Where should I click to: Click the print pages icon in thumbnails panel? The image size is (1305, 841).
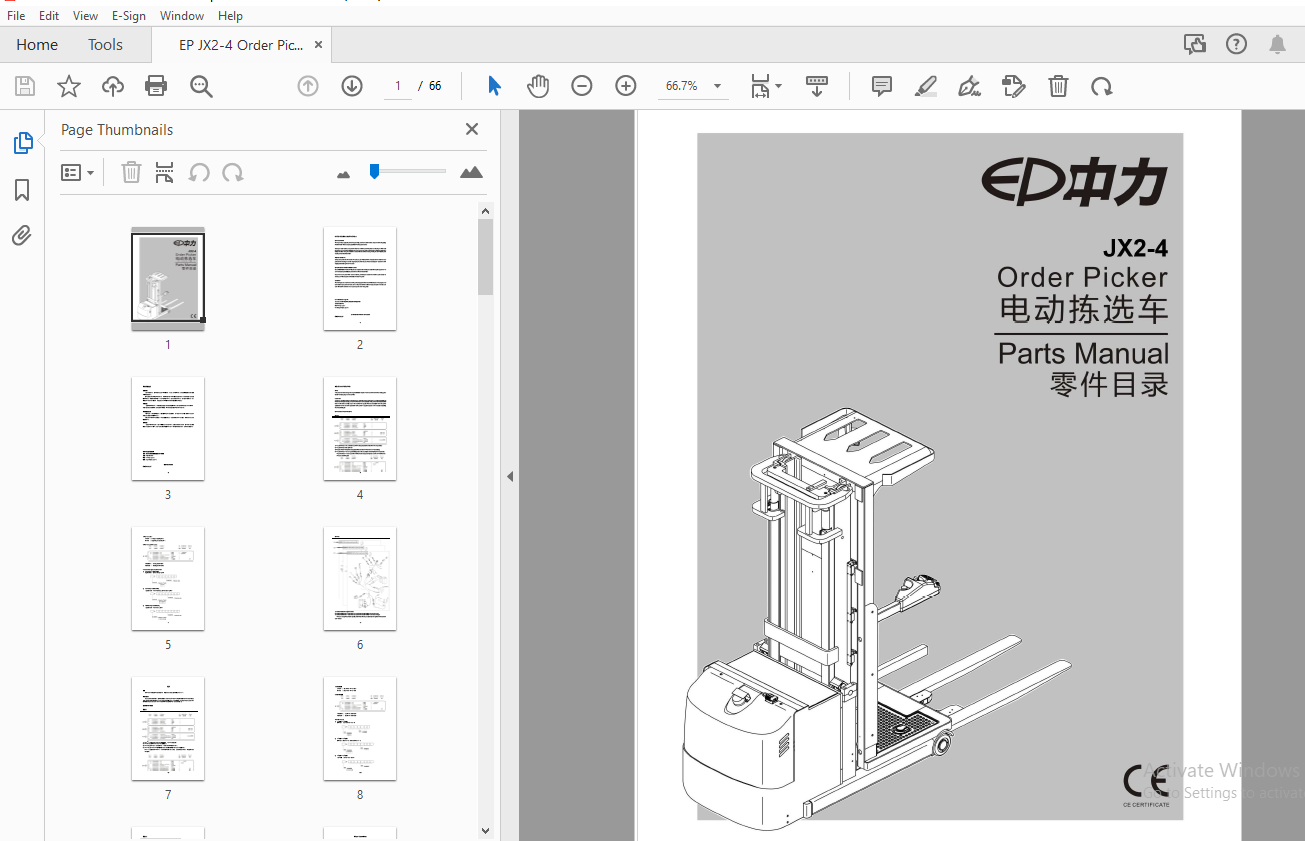(165, 173)
